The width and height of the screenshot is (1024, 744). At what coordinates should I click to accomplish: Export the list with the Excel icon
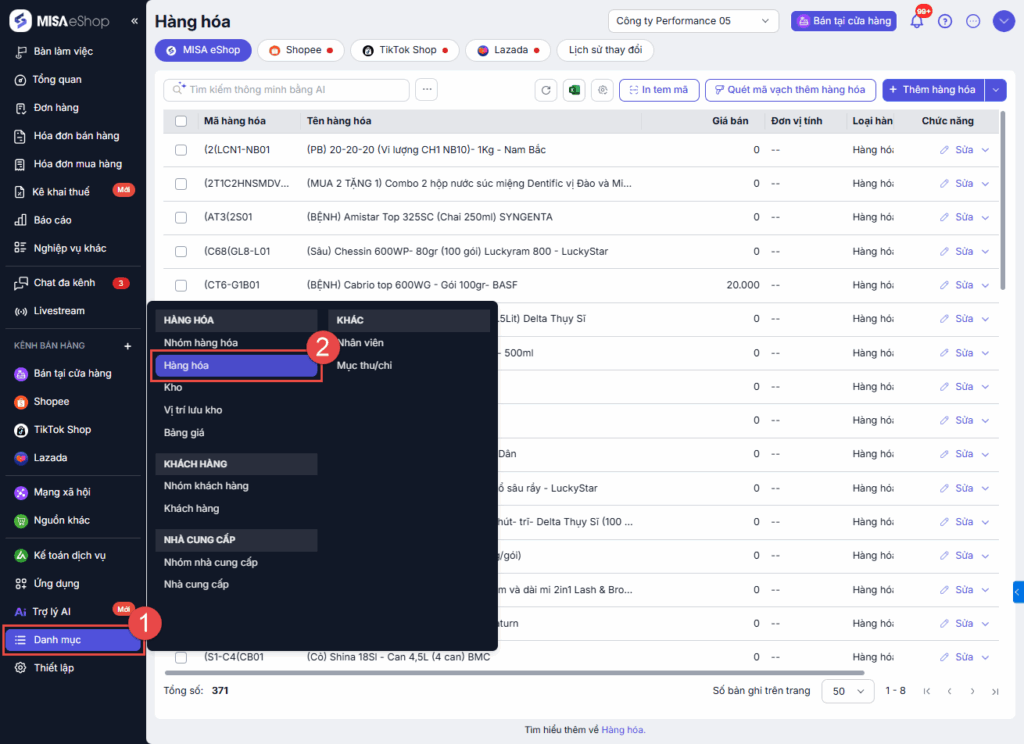pyautogui.click(x=574, y=89)
